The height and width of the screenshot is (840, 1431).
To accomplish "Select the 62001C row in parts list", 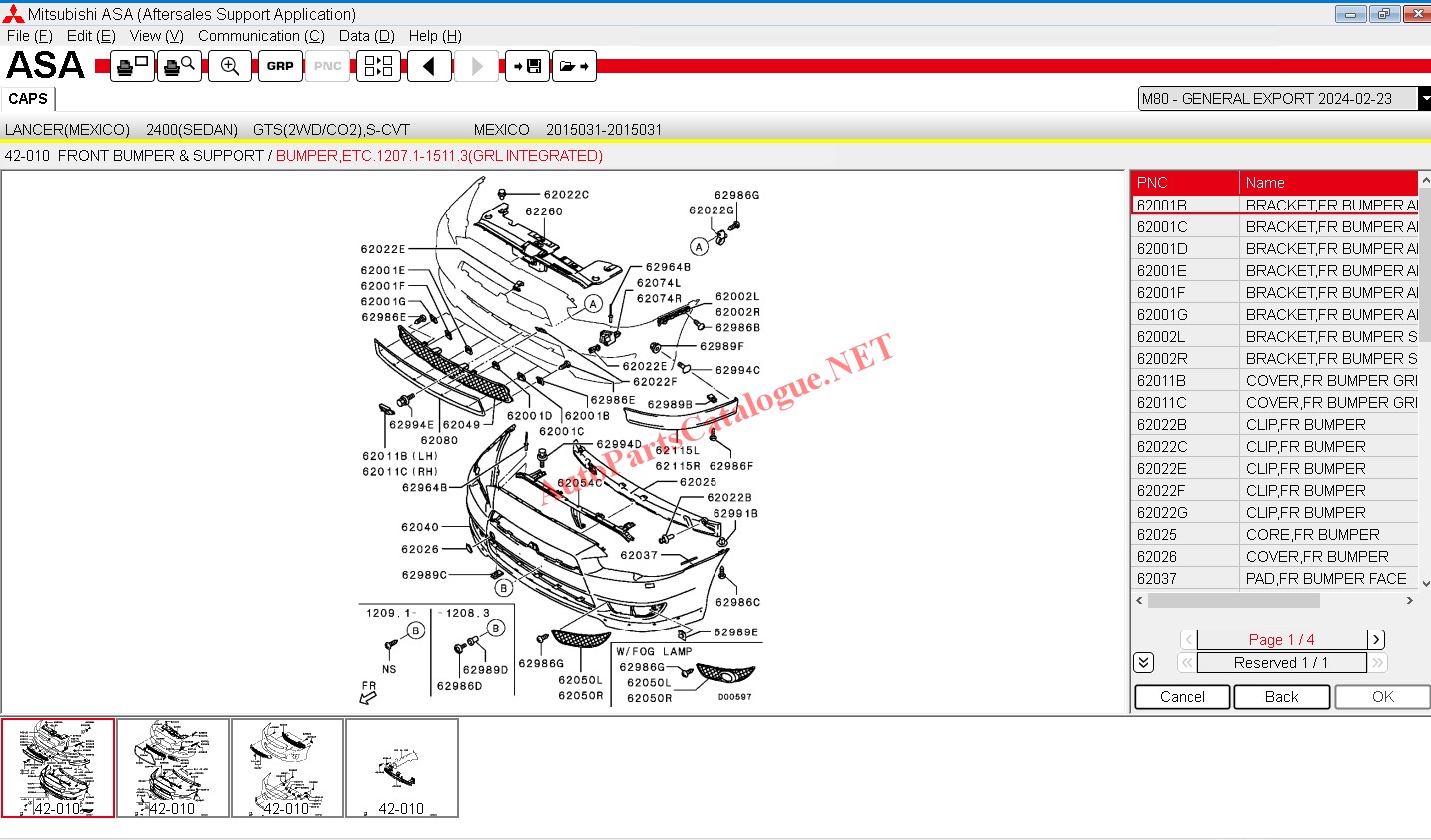I will pos(1274,226).
